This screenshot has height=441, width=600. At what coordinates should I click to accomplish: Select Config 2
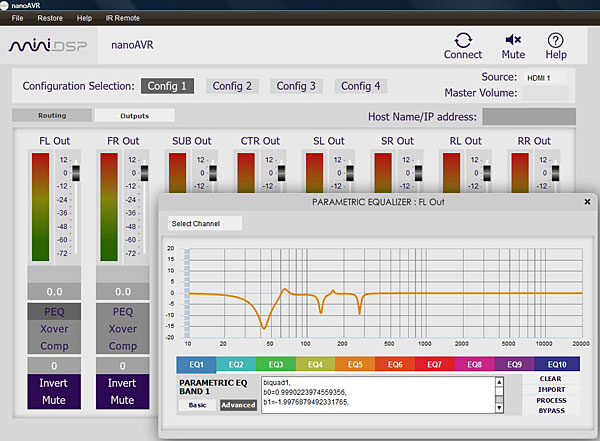[232, 86]
